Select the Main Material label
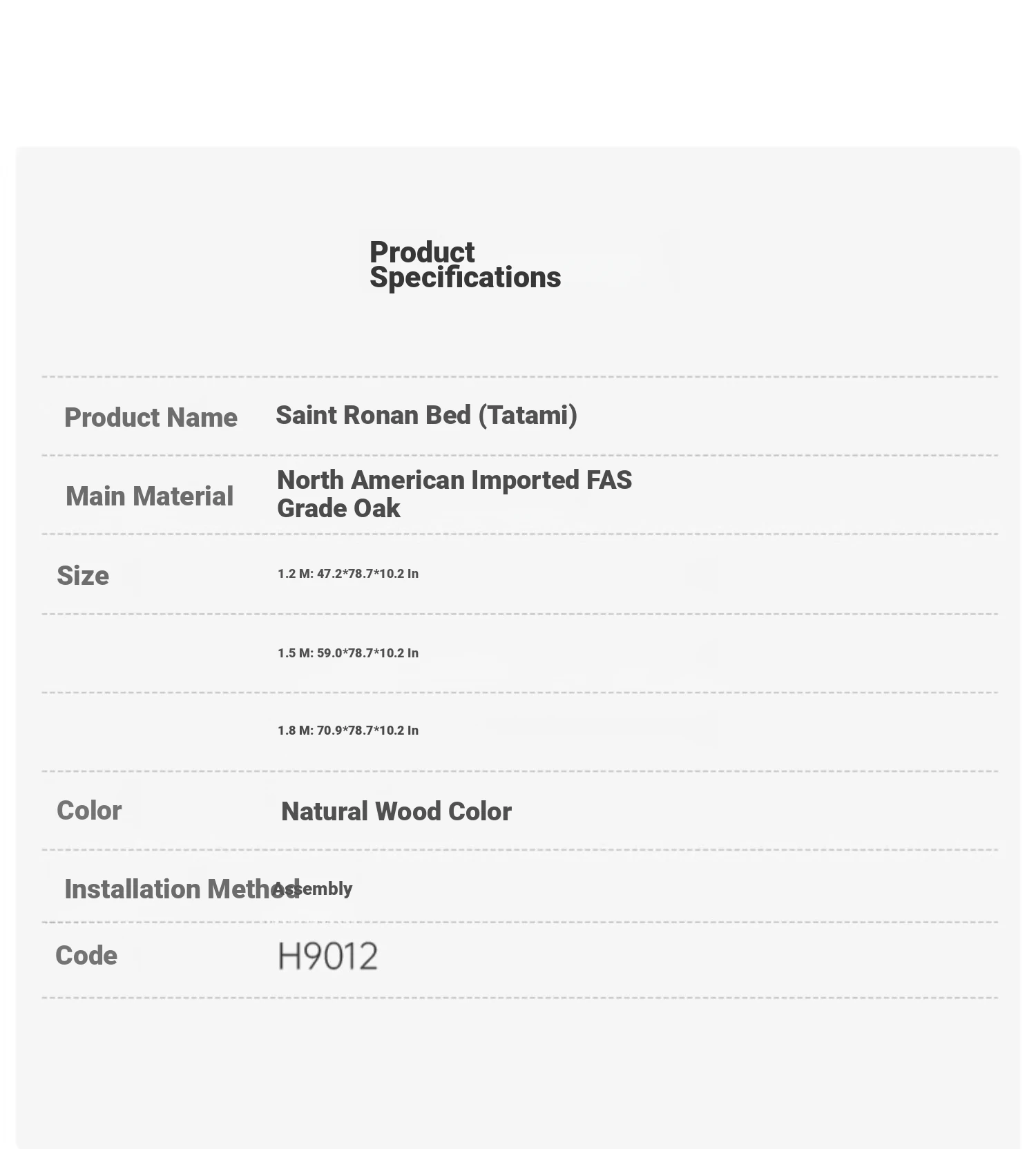 (149, 496)
